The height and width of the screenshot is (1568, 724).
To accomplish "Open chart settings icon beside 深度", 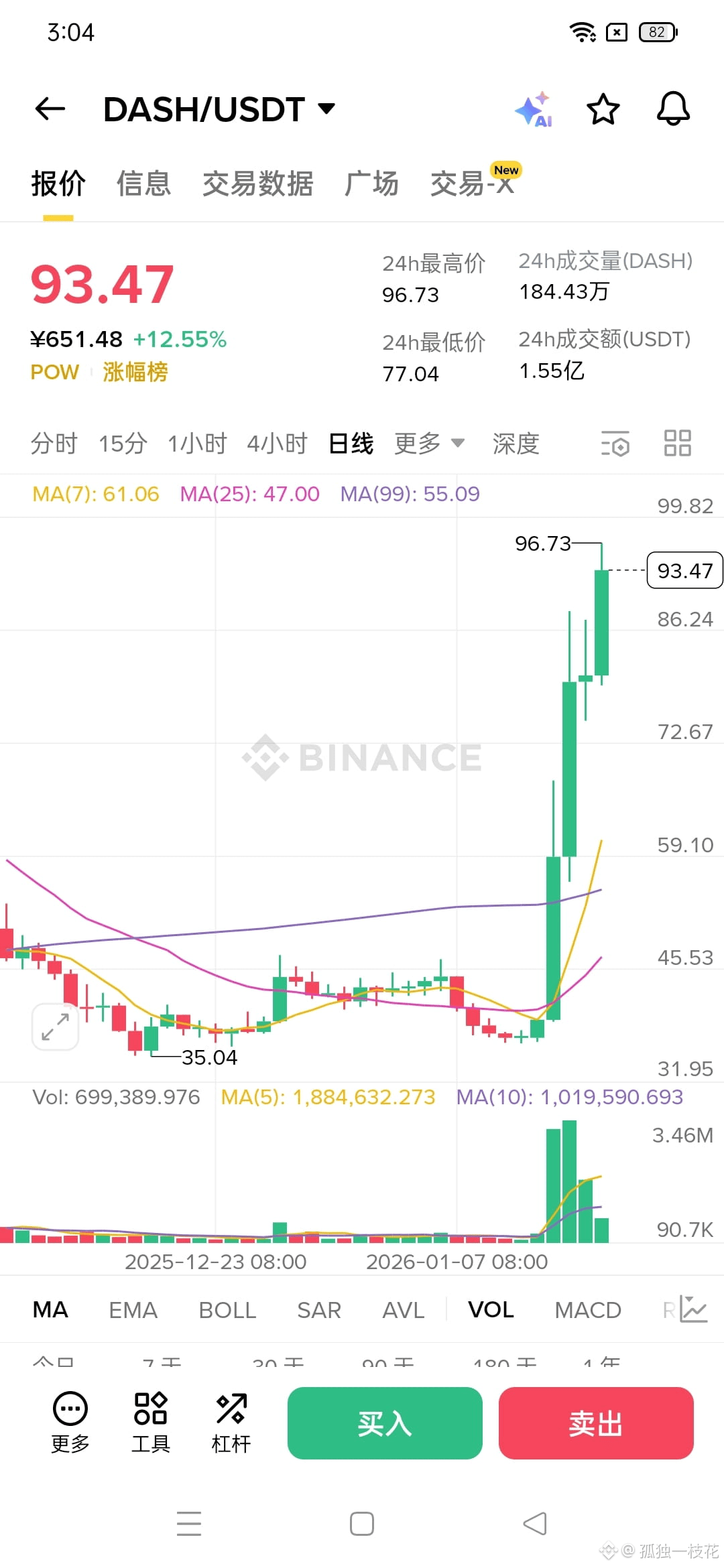I will tap(615, 444).
